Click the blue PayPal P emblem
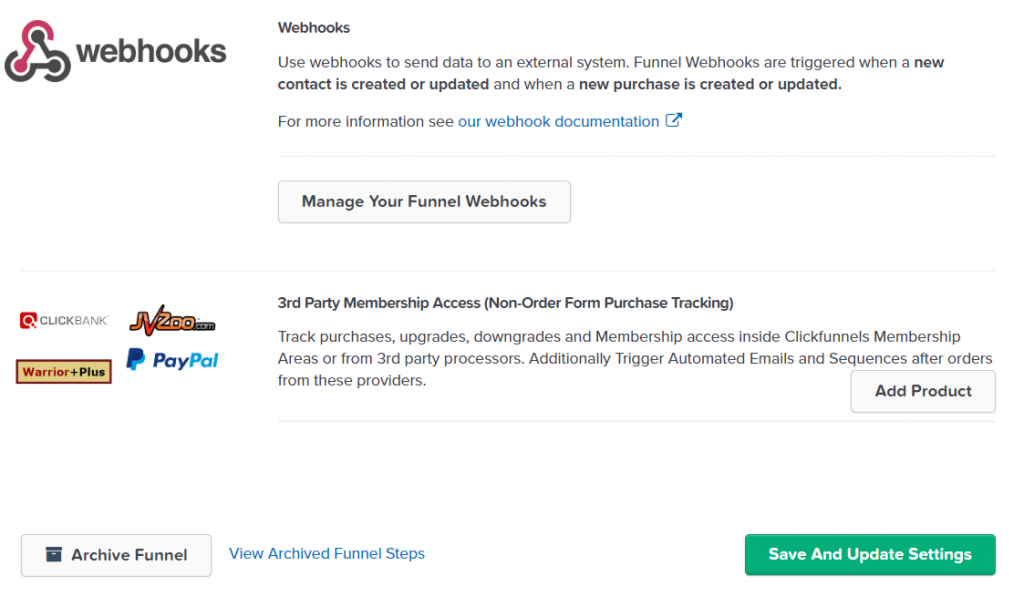 click(135, 359)
